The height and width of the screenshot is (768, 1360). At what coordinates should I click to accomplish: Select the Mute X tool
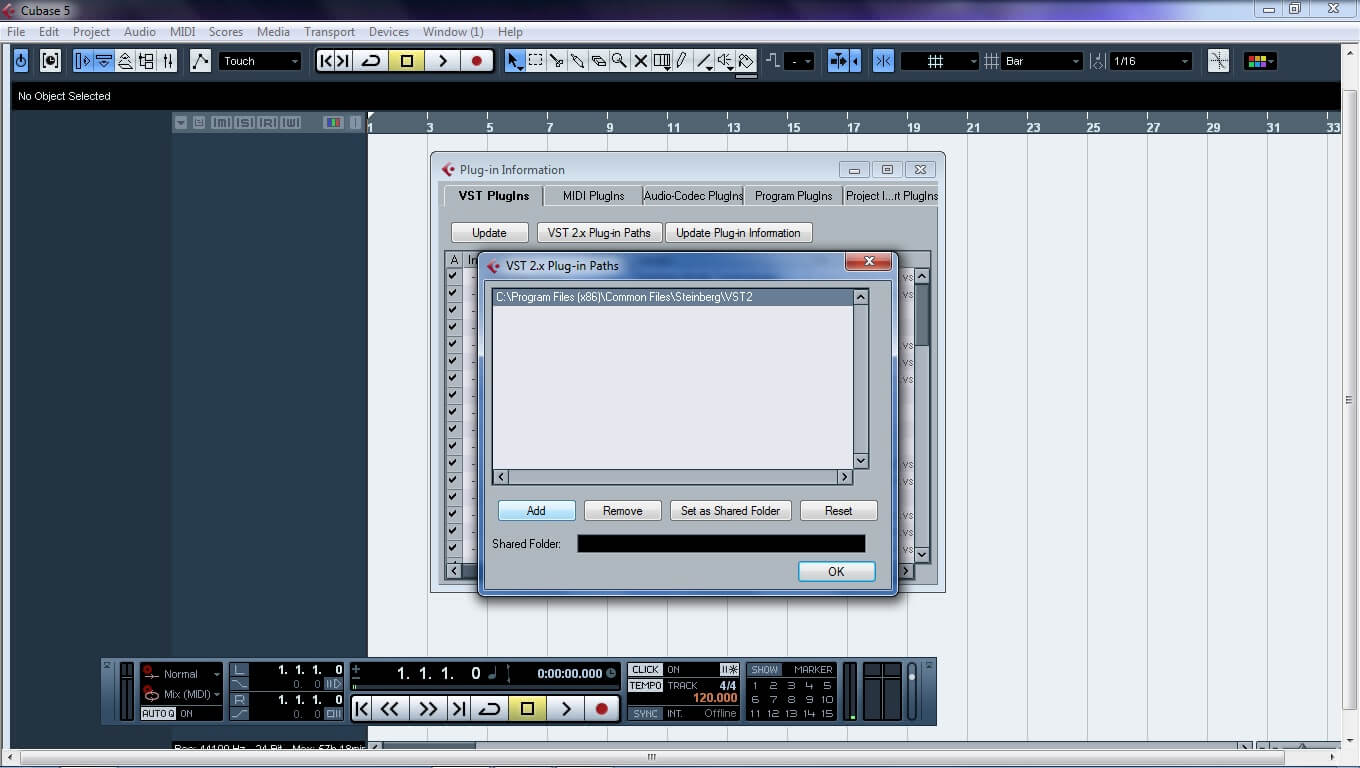tap(641, 61)
